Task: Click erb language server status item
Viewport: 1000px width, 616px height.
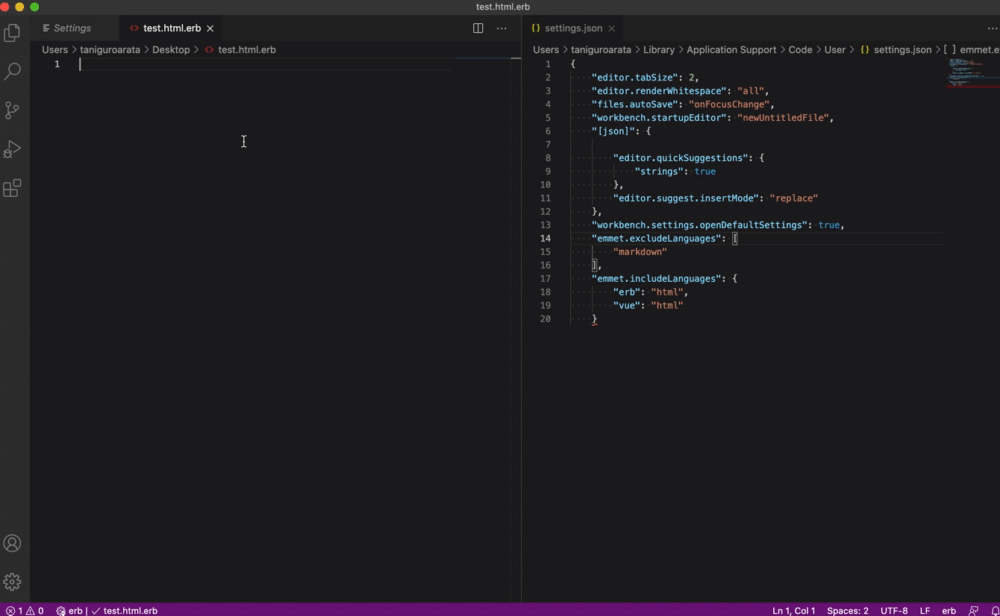Action: (70, 610)
